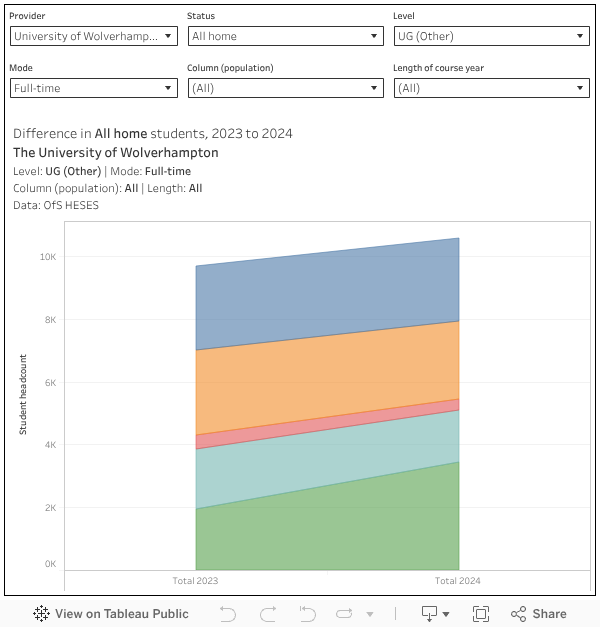Click the Undo arrow icon
Image resolution: width=600 pixels, height=627 pixels.
point(227,614)
